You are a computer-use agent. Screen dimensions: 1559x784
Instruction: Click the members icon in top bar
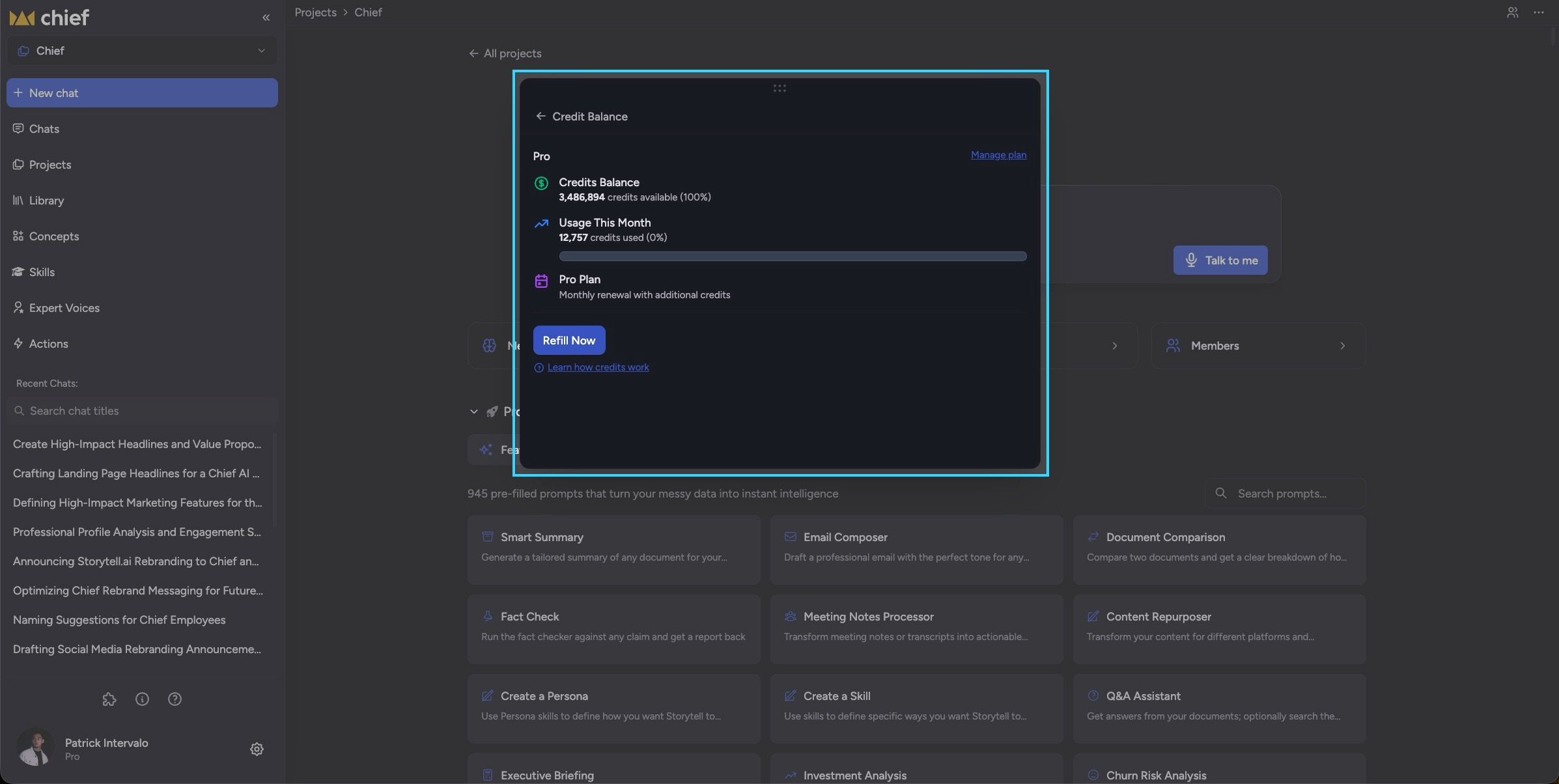[1512, 12]
